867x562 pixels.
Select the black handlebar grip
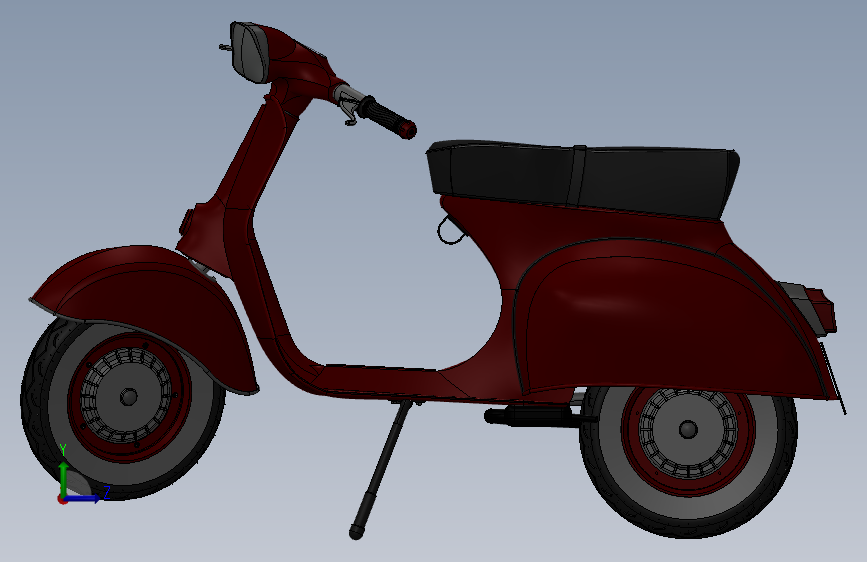coord(383,115)
